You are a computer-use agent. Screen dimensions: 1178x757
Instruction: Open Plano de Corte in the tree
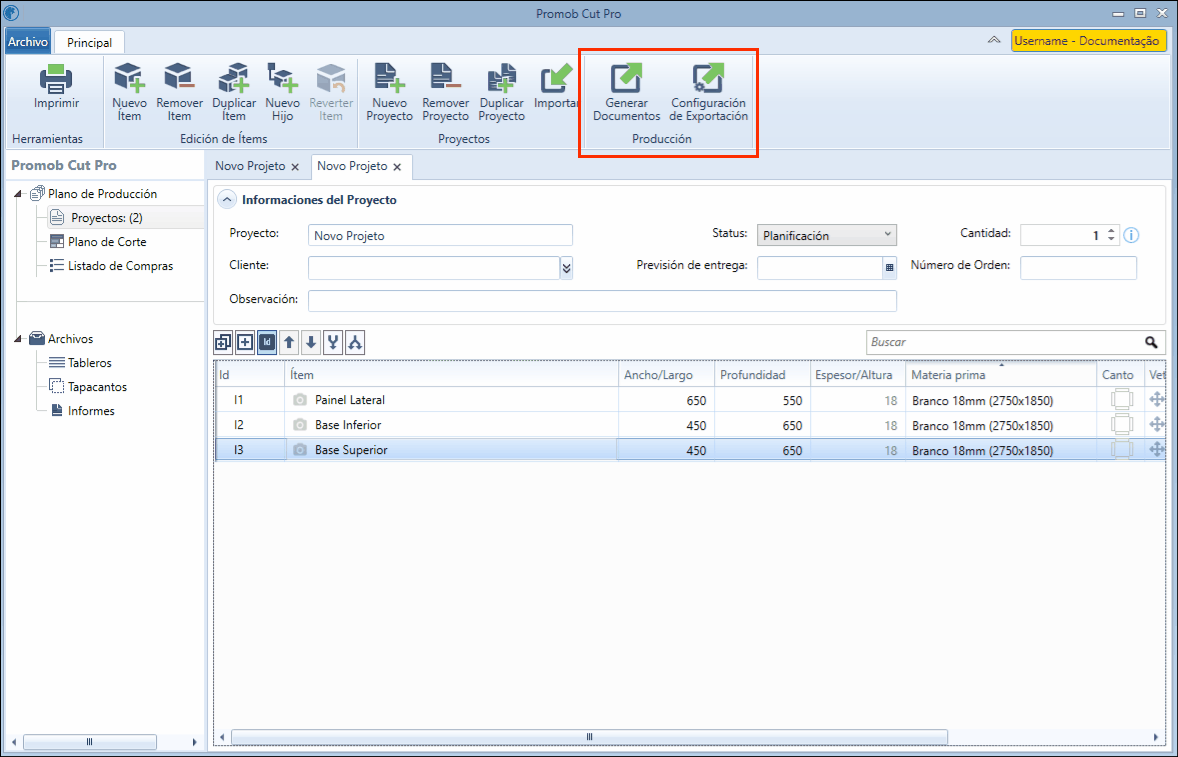tap(107, 242)
